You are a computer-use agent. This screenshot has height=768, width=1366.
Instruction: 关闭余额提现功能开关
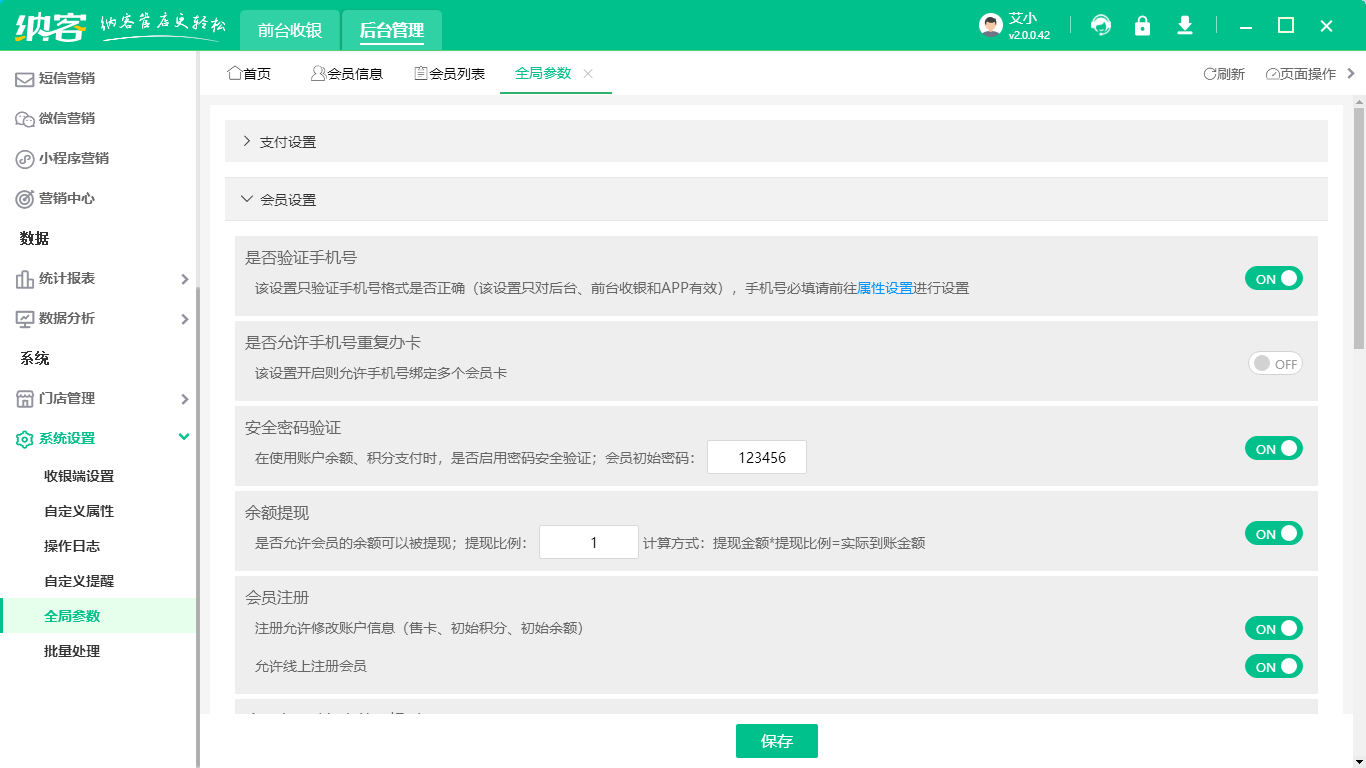coord(1273,533)
